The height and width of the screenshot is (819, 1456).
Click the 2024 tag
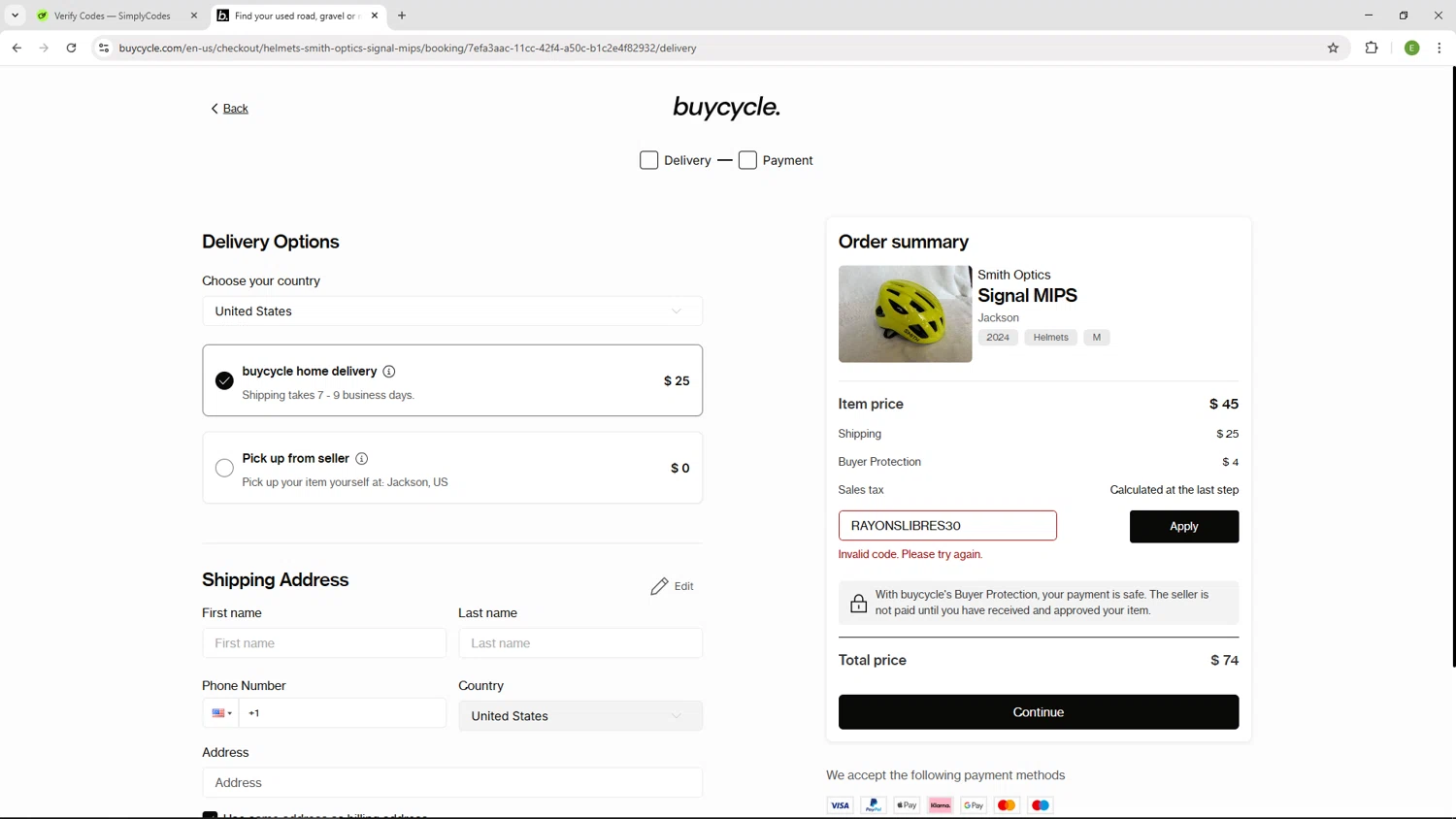click(998, 338)
